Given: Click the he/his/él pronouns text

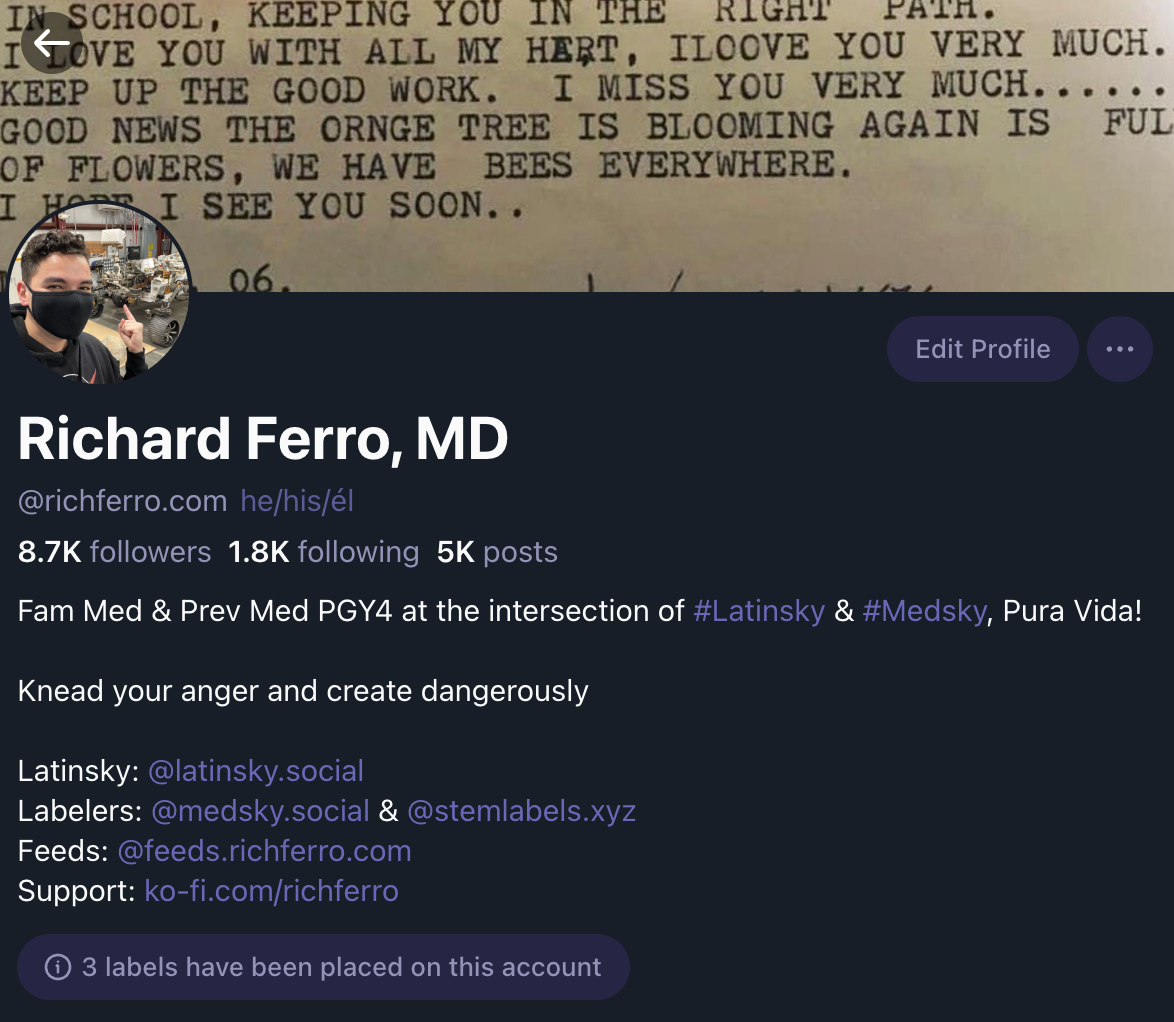Looking at the screenshot, I should click(297, 500).
